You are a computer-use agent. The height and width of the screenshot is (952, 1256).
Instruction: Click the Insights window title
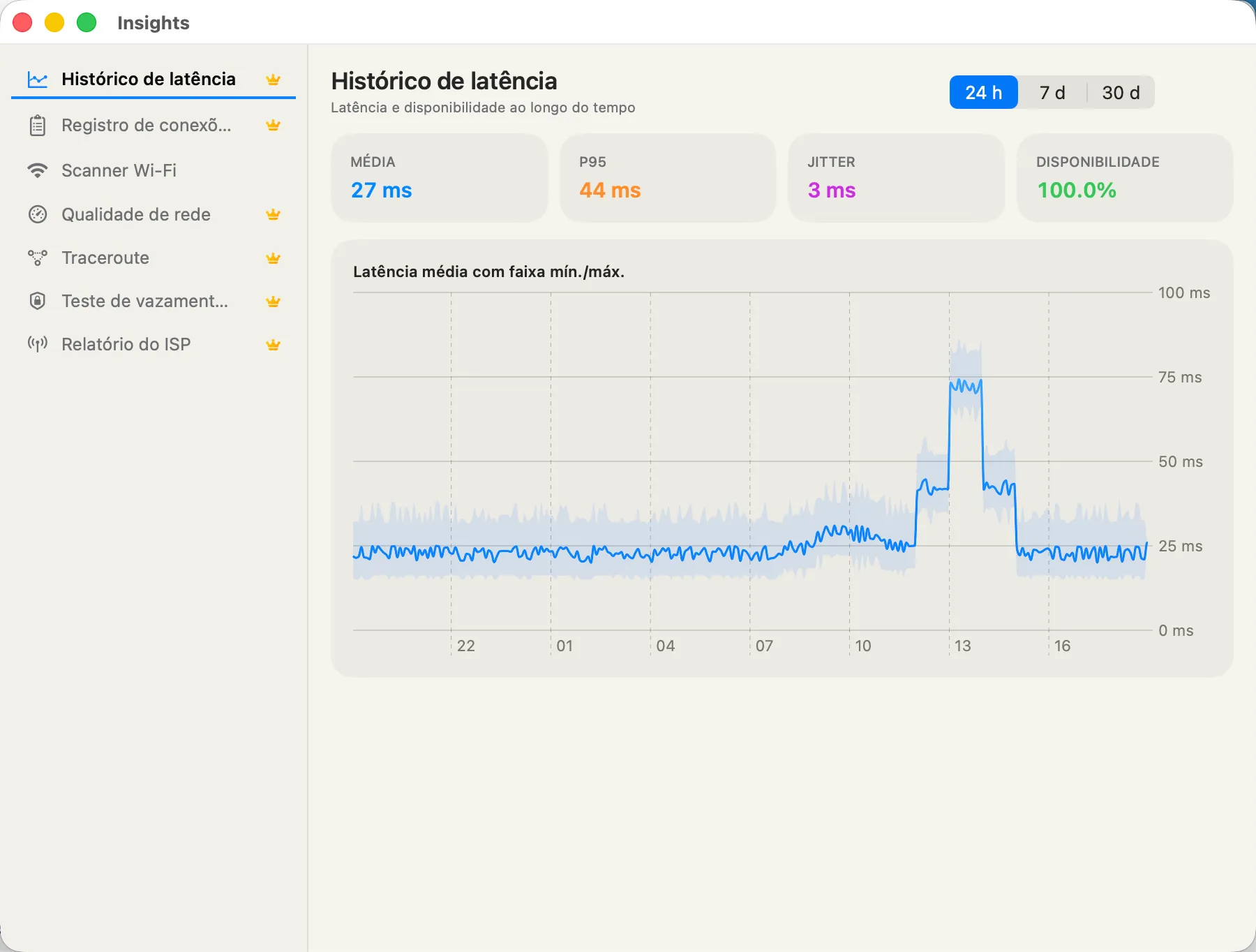(154, 23)
